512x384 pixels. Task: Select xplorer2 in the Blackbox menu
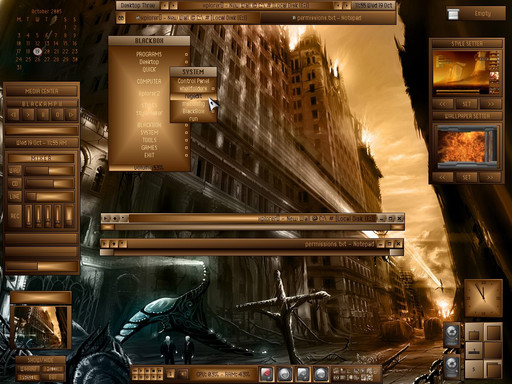pyautogui.click(x=149, y=94)
